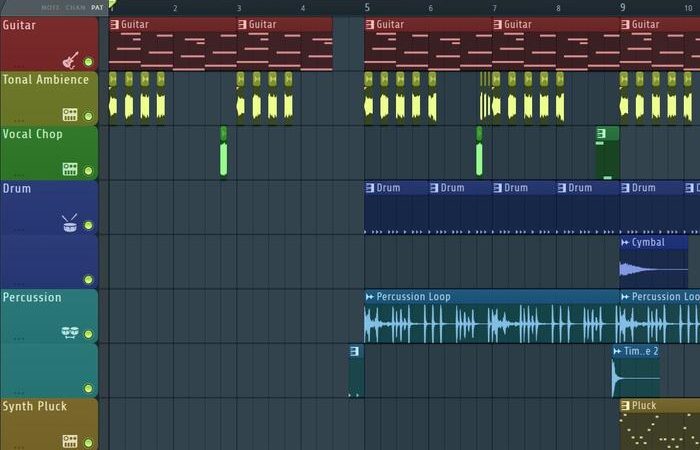Click the Vocal Chop track instrument icon
Image resolution: width=700 pixels, height=450 pixels.
(70, 169)
